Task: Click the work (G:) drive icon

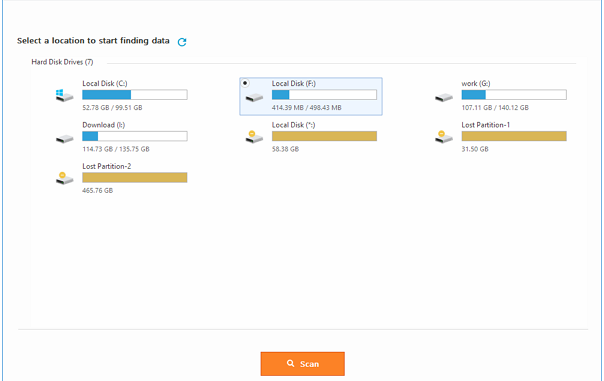Action: [x=444, y=97]
